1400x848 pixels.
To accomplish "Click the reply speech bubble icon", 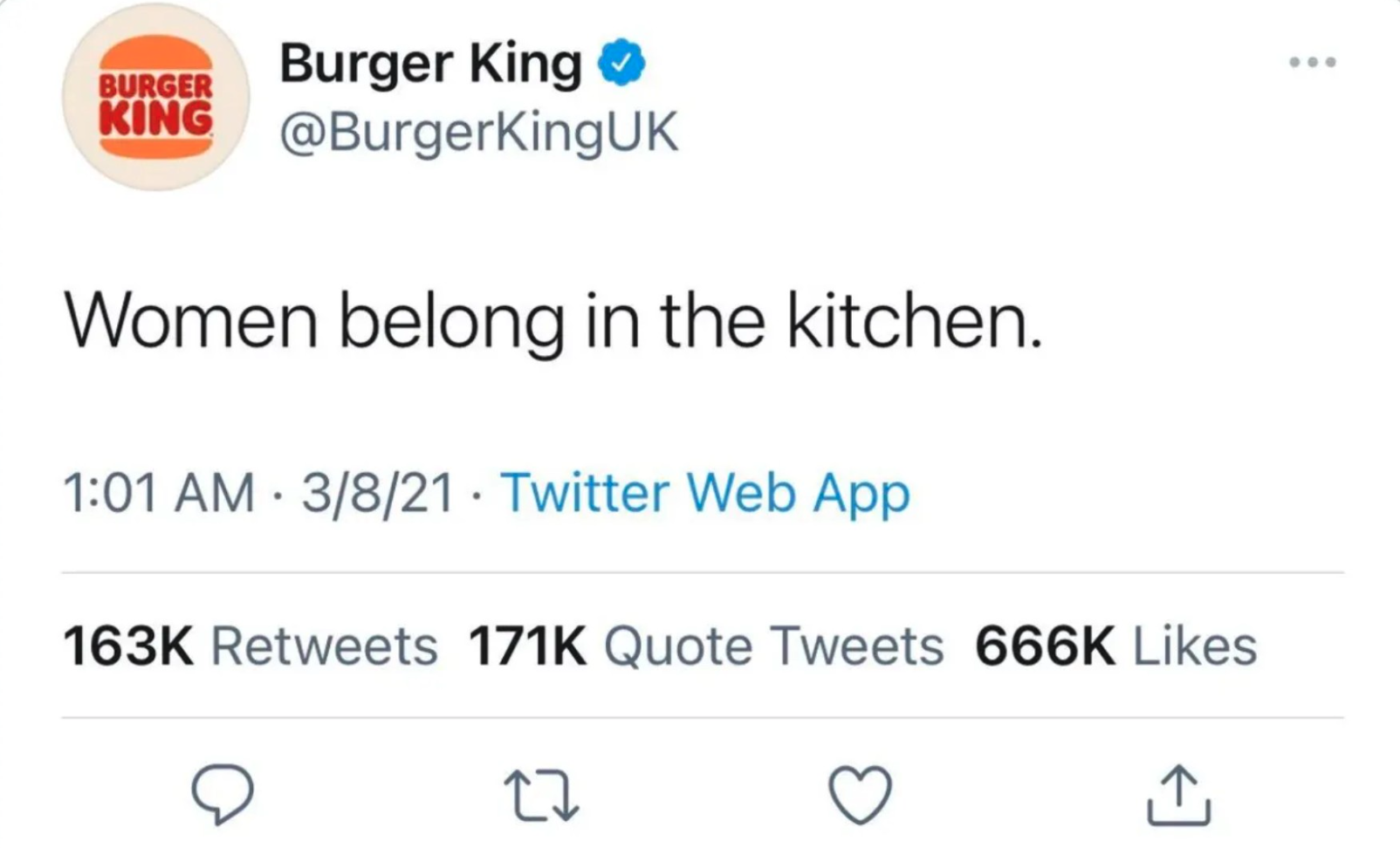I will point(223,794).
